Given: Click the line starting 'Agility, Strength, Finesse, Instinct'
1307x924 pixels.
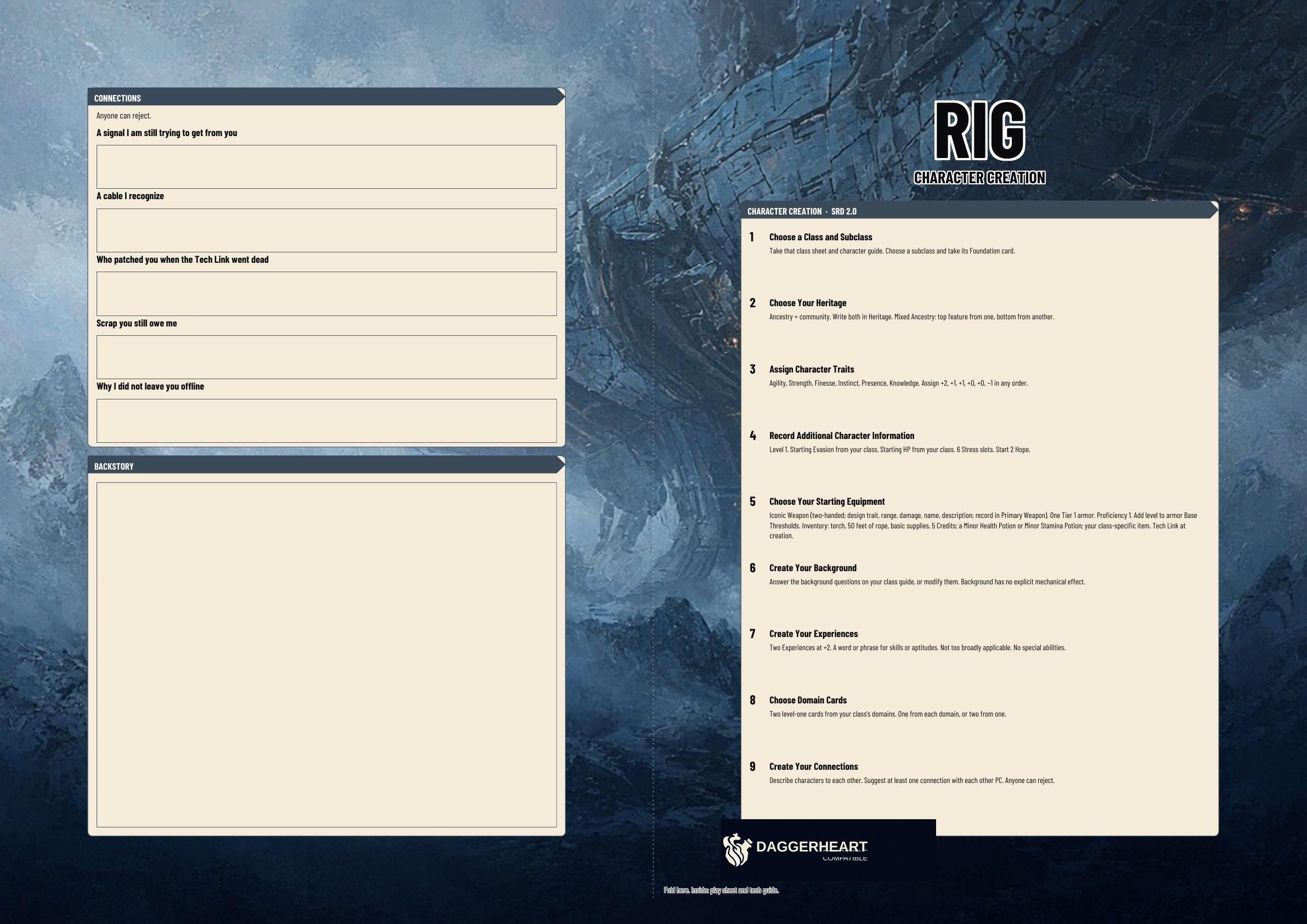Looking at the screenshot, I should pos(898,383).
